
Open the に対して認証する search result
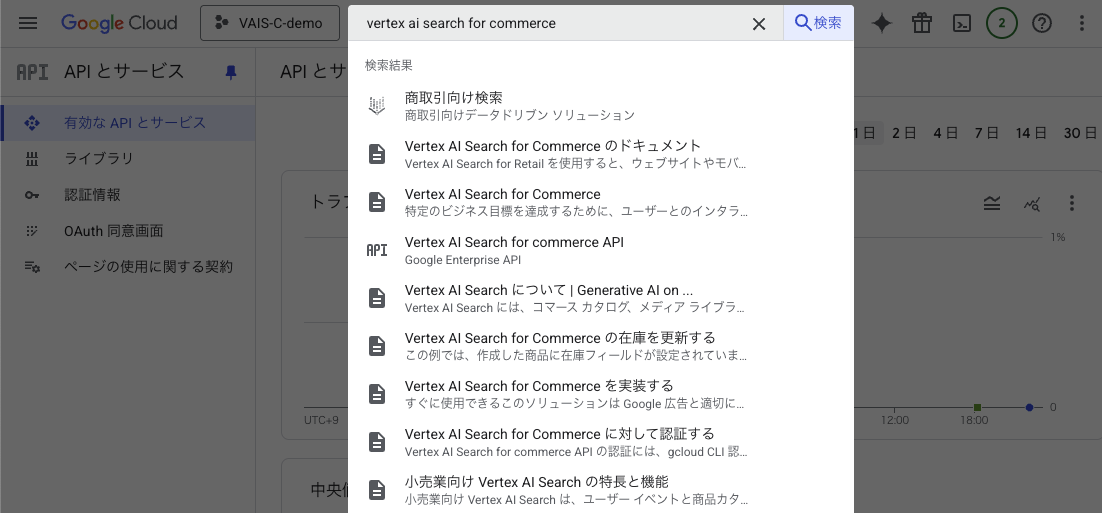tap(601, 441)
